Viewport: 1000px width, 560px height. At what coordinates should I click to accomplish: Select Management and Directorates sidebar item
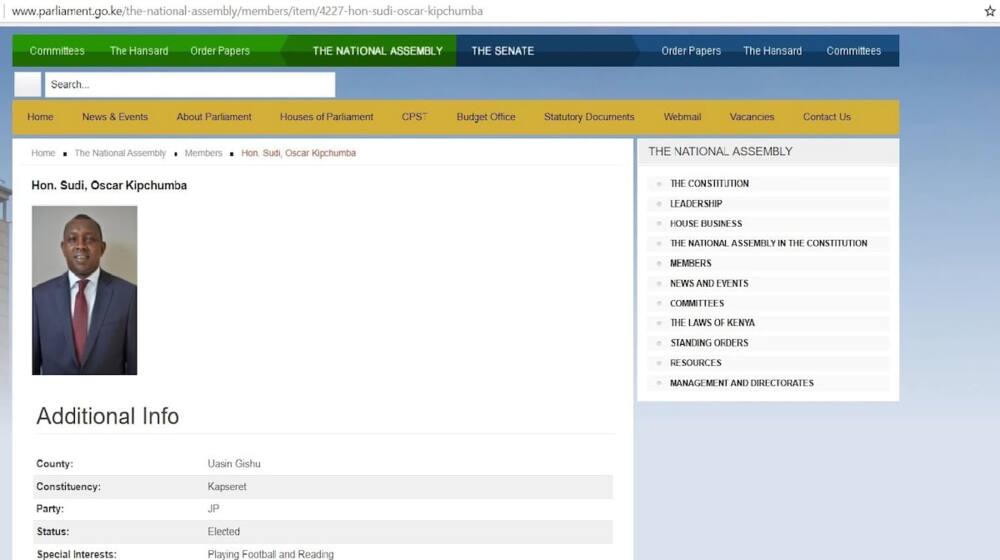coord(742,383)
